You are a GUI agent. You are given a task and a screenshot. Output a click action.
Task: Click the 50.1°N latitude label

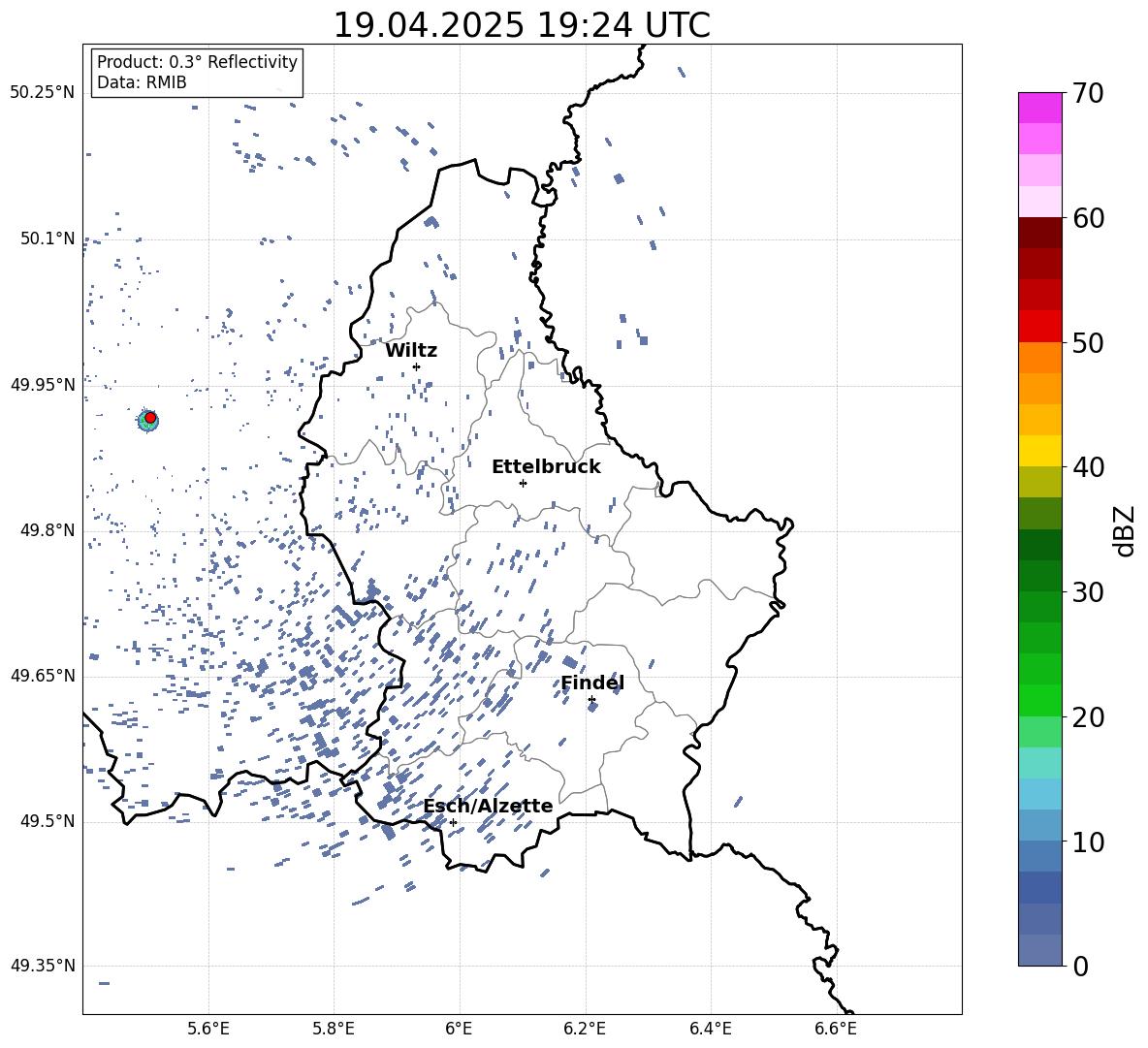click(x=48, y=238)
